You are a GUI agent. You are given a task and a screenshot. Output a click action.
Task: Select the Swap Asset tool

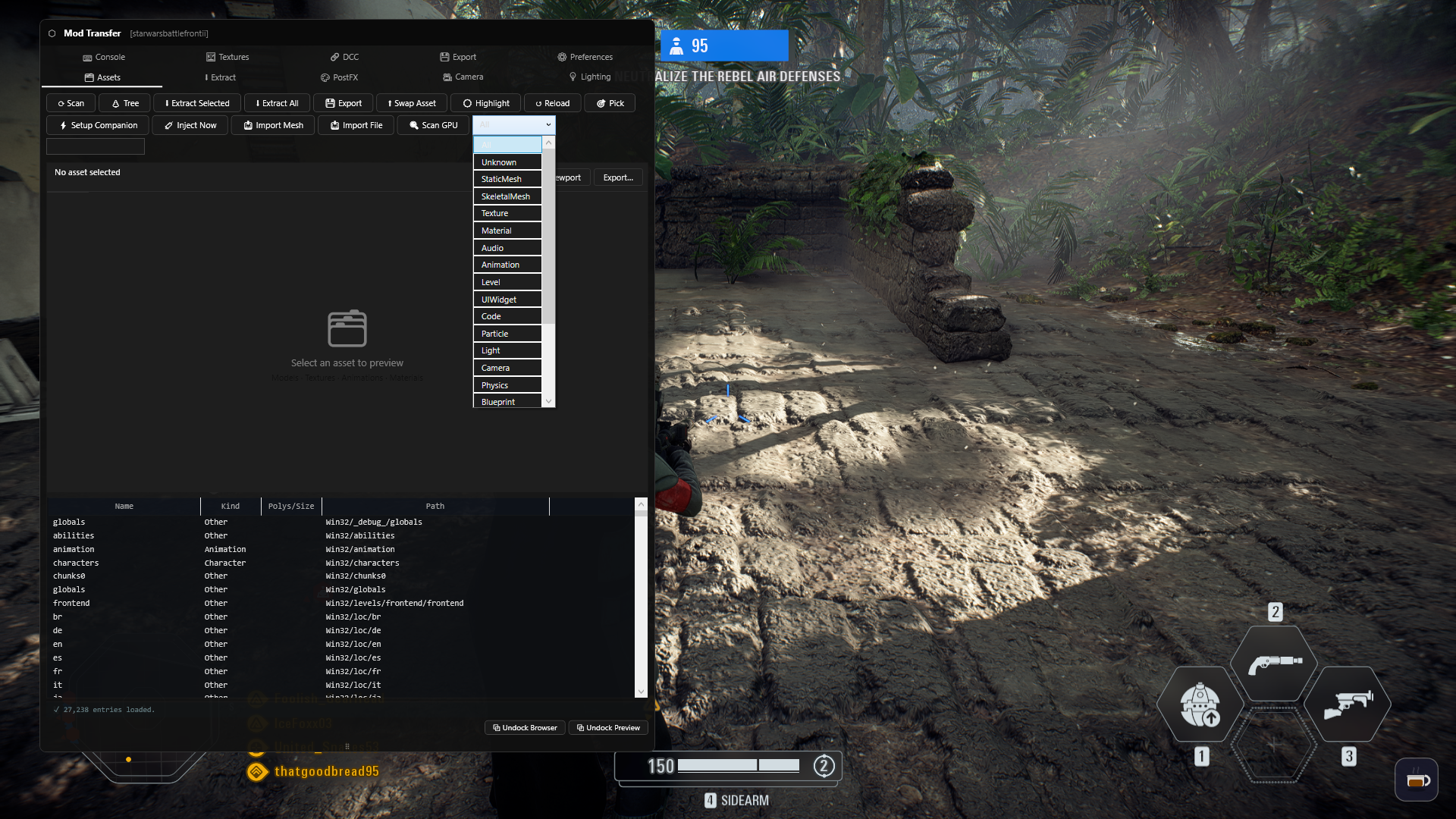pos(411,103)
